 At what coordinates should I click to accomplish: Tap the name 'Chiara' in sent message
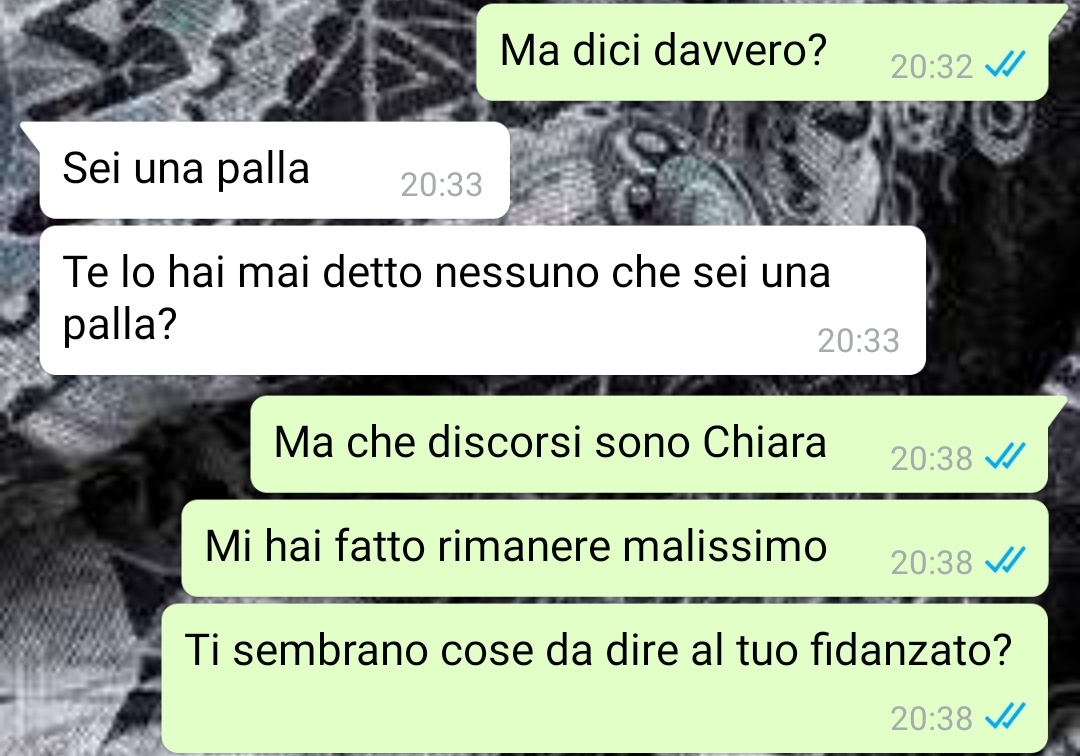tap(764, 441)
